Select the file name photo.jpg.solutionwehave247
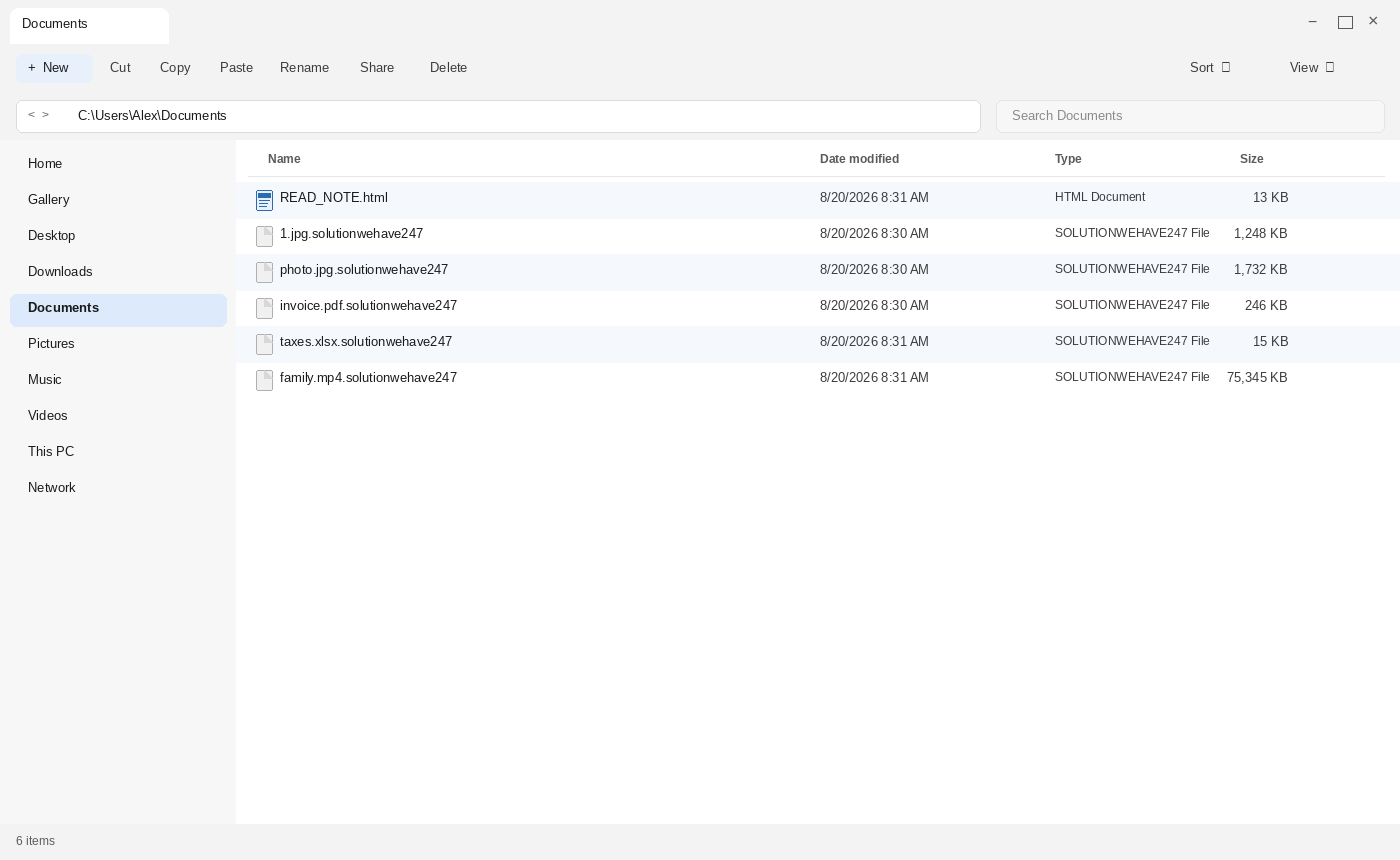 (x=364, y=270)
